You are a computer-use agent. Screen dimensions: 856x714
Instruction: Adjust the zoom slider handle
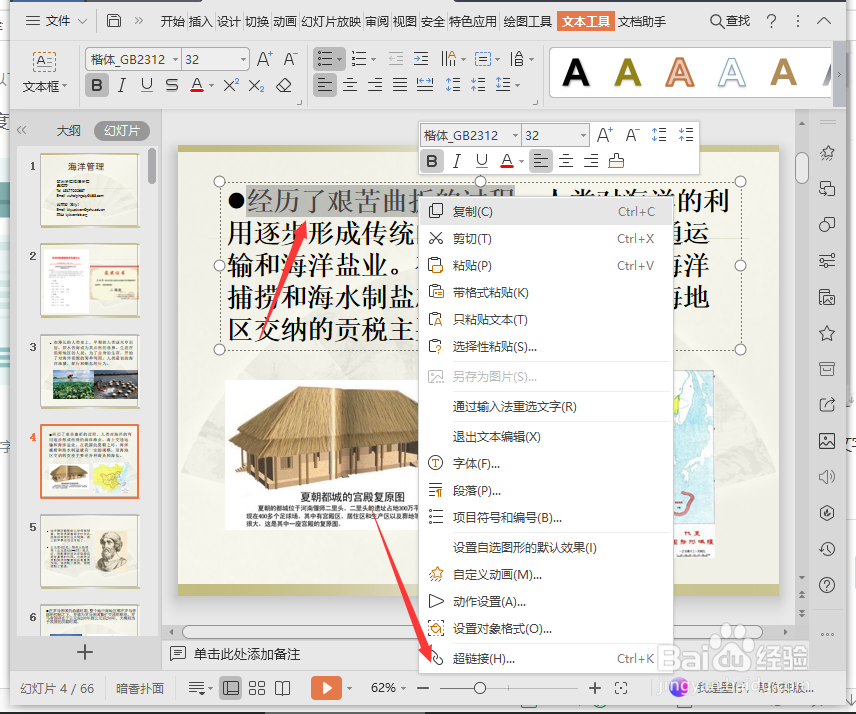479,688
